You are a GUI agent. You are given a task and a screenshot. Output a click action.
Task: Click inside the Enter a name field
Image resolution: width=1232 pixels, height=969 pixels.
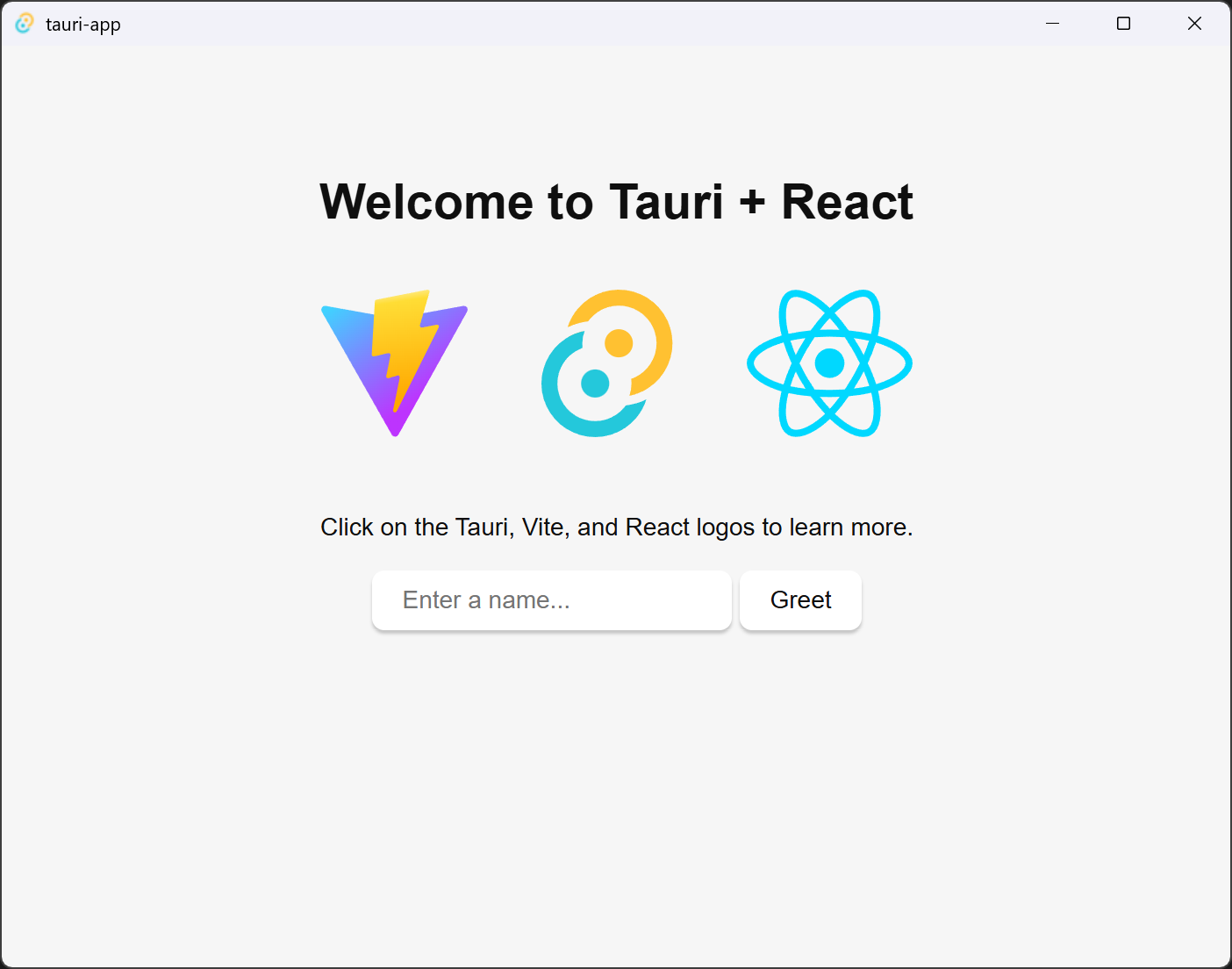(x=551, y=600)
